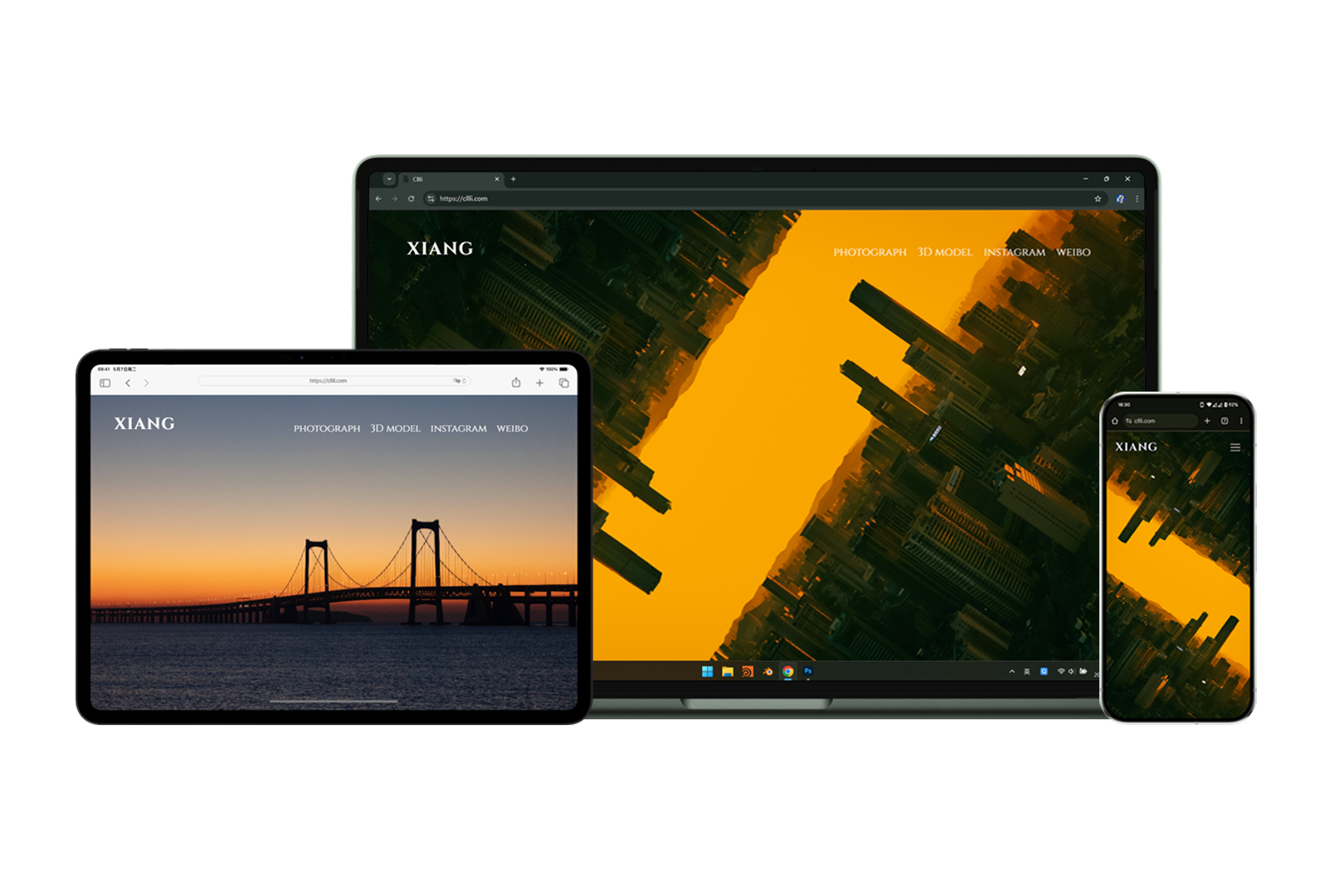
Task: Go forward in the tablet's Safari browser
Action: (x=146, y=382)
